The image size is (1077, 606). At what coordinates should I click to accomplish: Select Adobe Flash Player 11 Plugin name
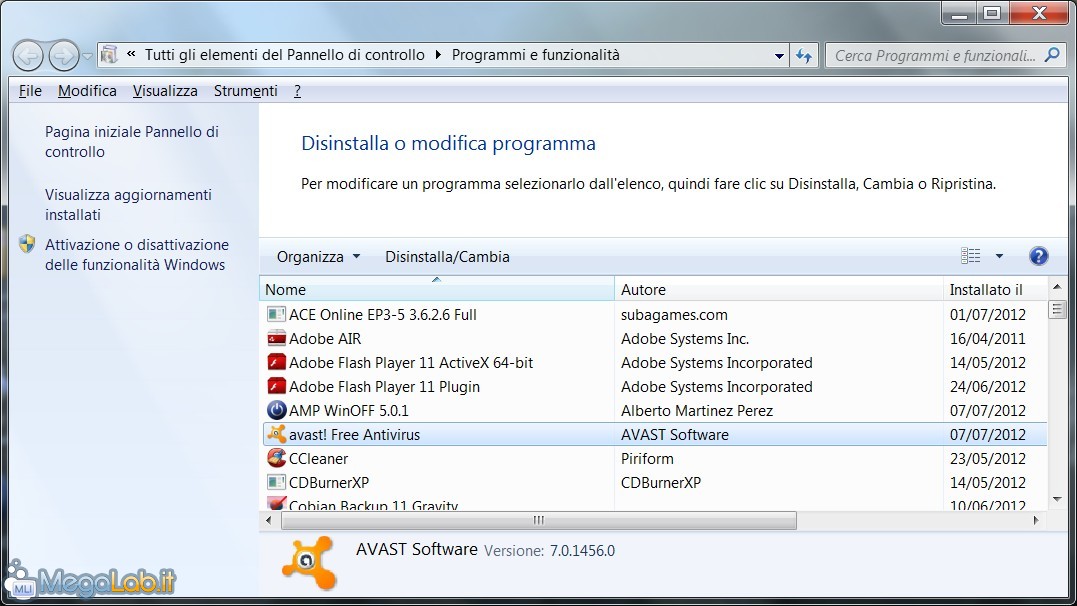[384, 387]
